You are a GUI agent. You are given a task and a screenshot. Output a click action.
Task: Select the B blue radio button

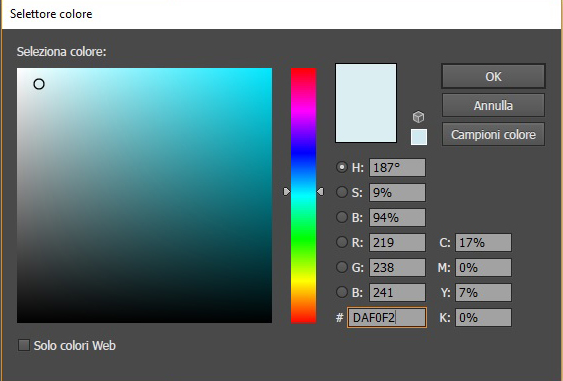coord(342,292)
